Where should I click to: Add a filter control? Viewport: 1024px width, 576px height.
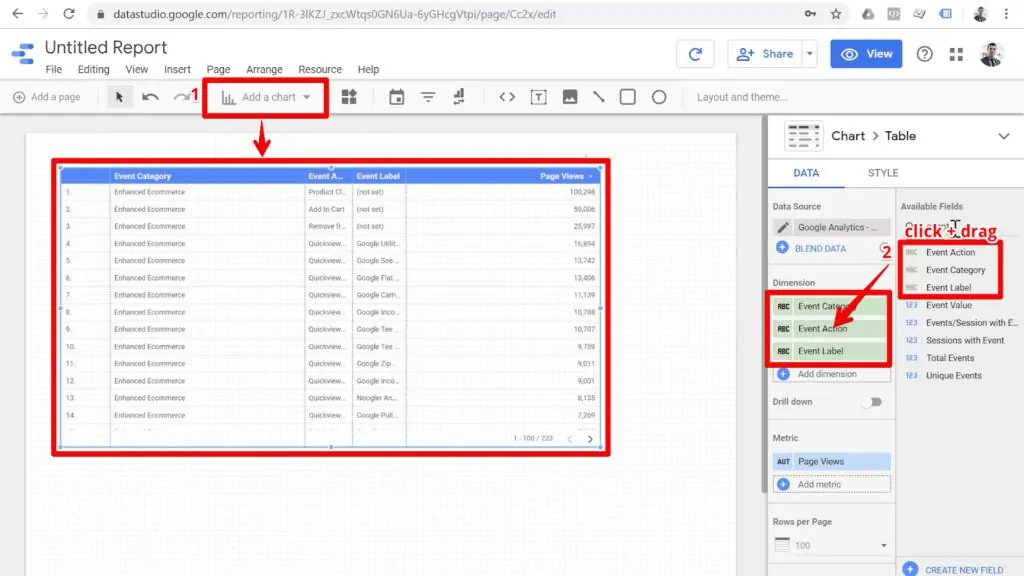click(428, 97)
